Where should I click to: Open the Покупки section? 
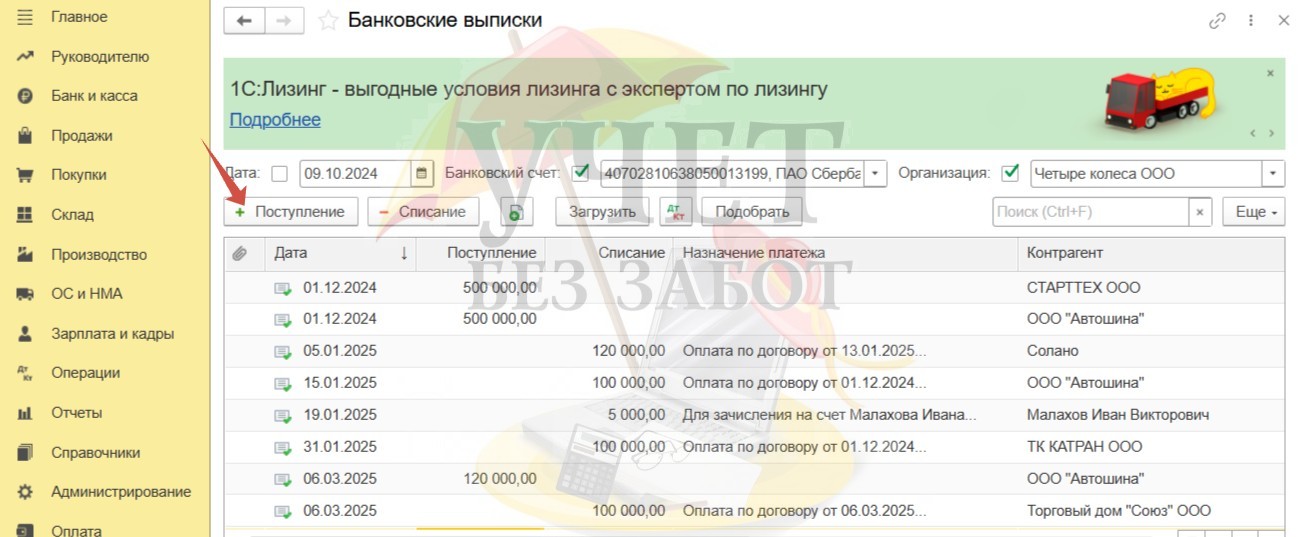pos(78,175)
